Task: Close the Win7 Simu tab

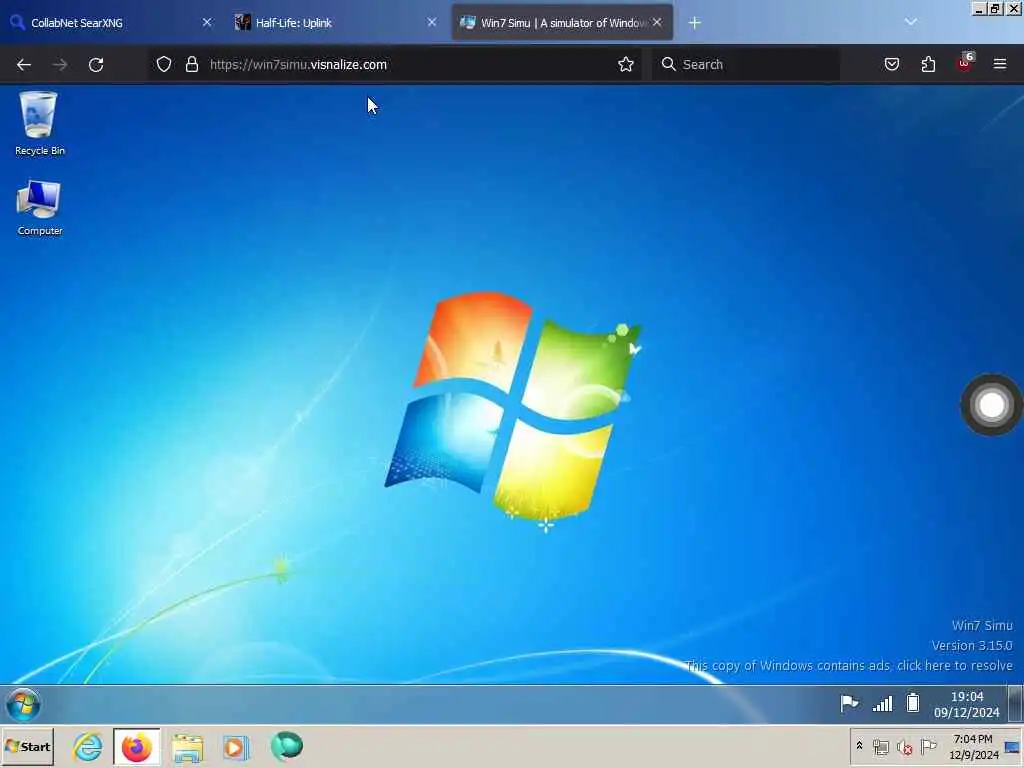Action: [657, 22]
